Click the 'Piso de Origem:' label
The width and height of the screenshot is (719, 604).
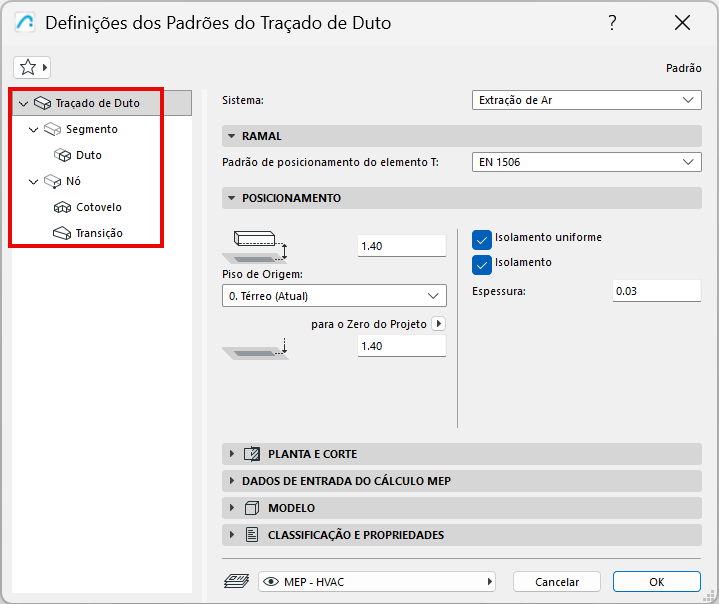point(262,274)
